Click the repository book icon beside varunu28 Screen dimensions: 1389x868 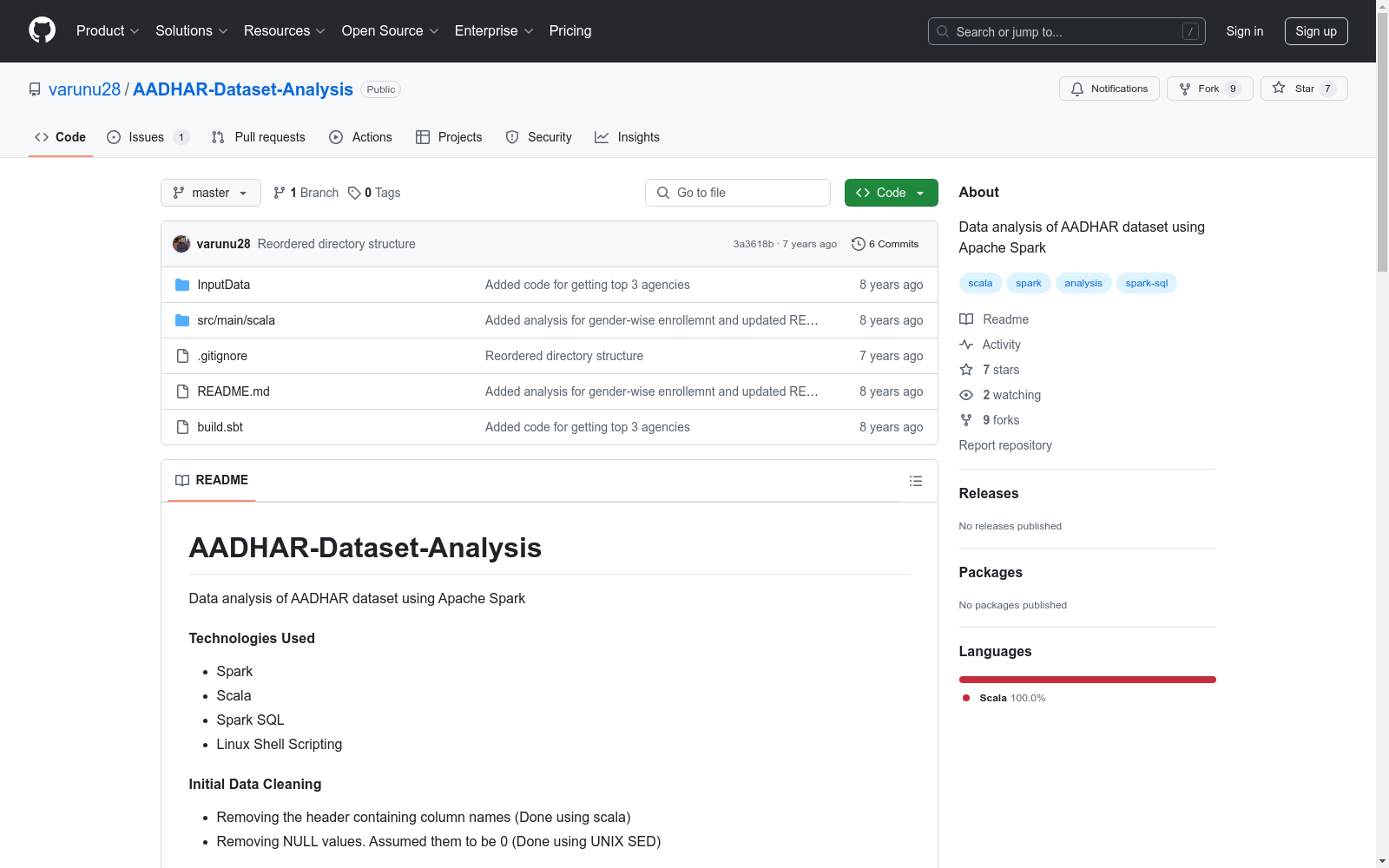click(x=35, y=89)
